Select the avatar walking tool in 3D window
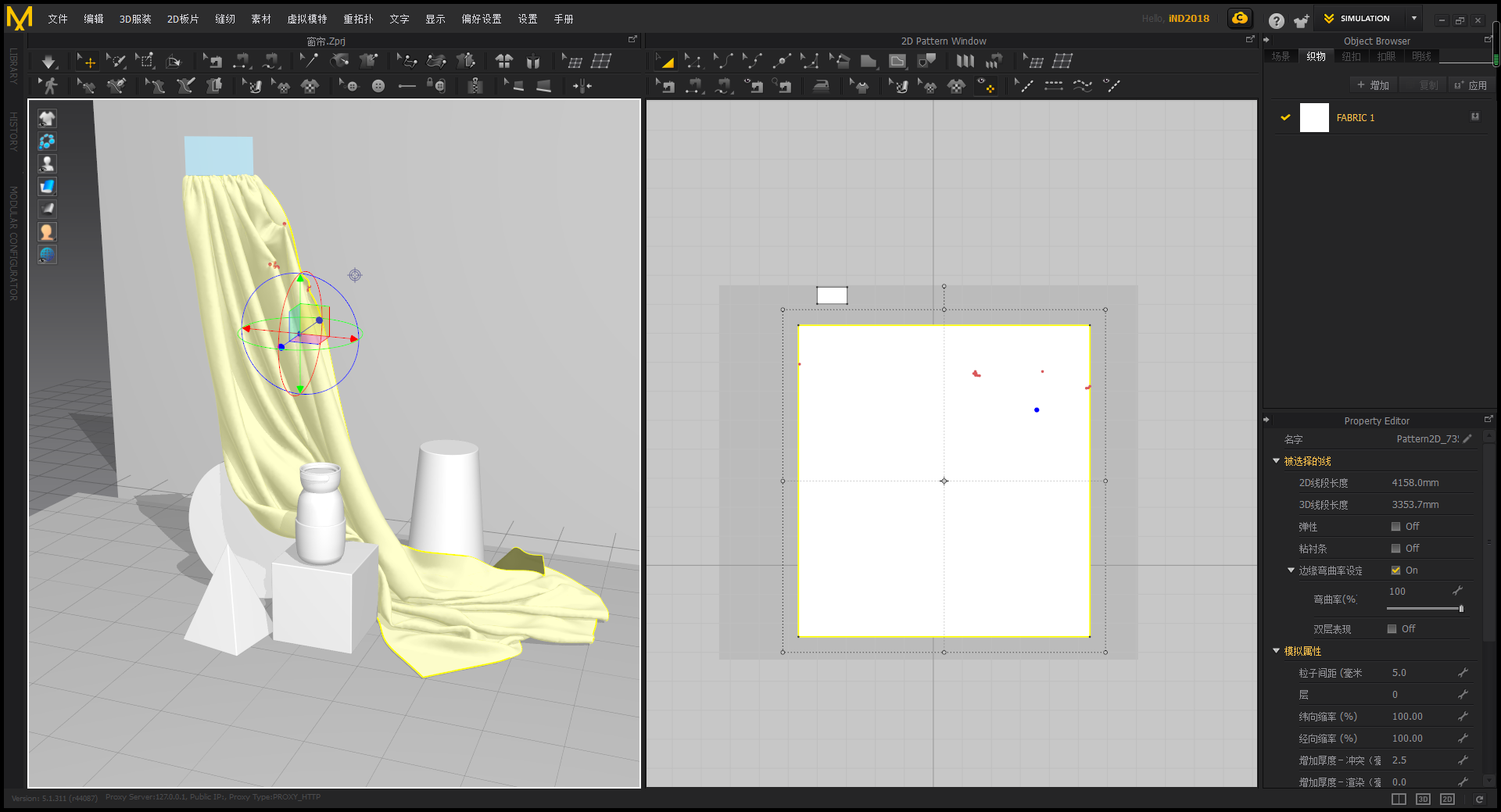The width and height of the screenshot is (1501, 812). tap(48, 86)
